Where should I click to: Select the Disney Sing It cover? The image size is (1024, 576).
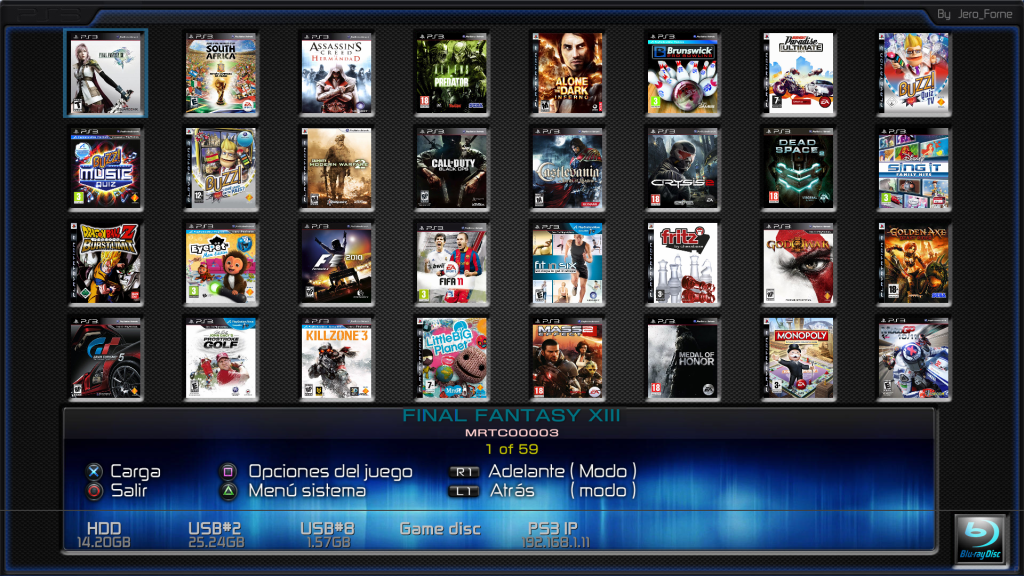(x=914, y=168)
